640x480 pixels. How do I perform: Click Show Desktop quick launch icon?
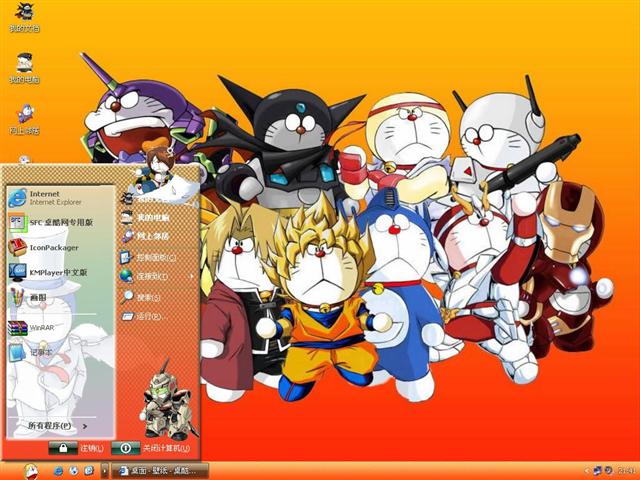(89, 471)
